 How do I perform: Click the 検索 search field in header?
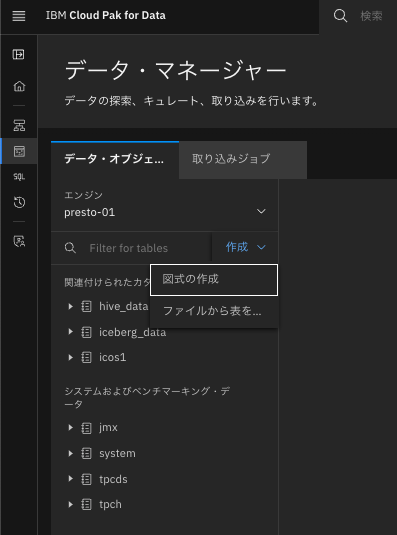point(371,16)
